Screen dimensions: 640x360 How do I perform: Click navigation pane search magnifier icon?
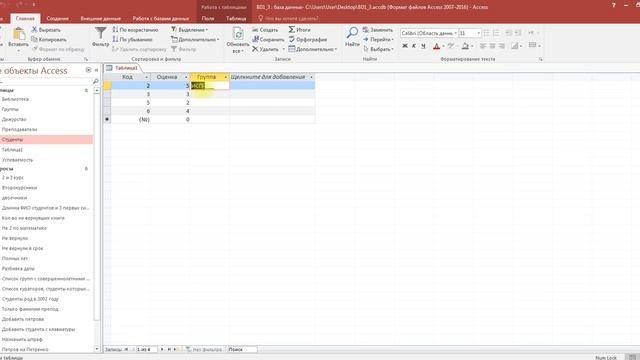(96, 82)
